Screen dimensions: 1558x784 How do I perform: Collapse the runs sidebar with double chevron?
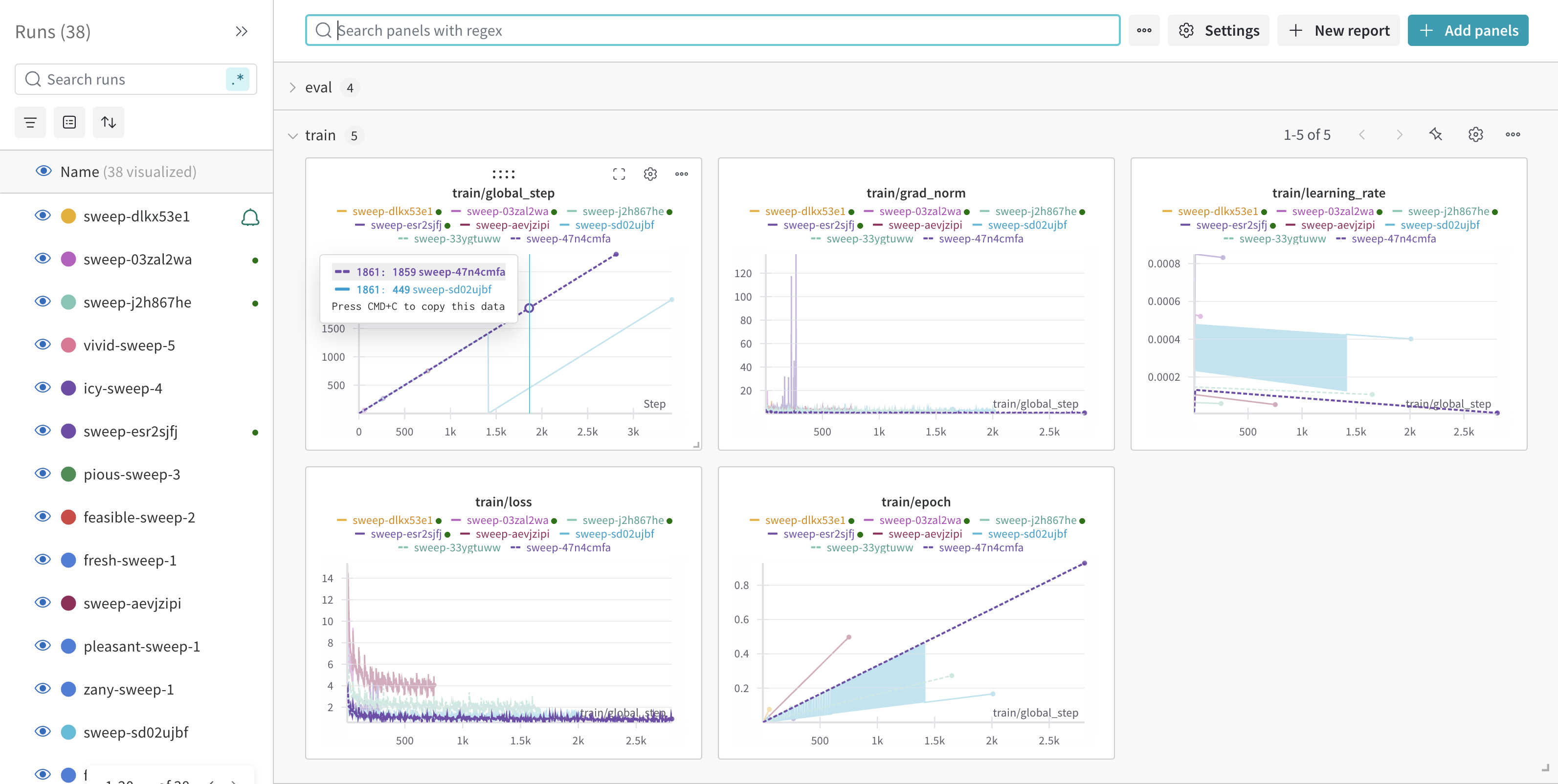click(241, 31)
